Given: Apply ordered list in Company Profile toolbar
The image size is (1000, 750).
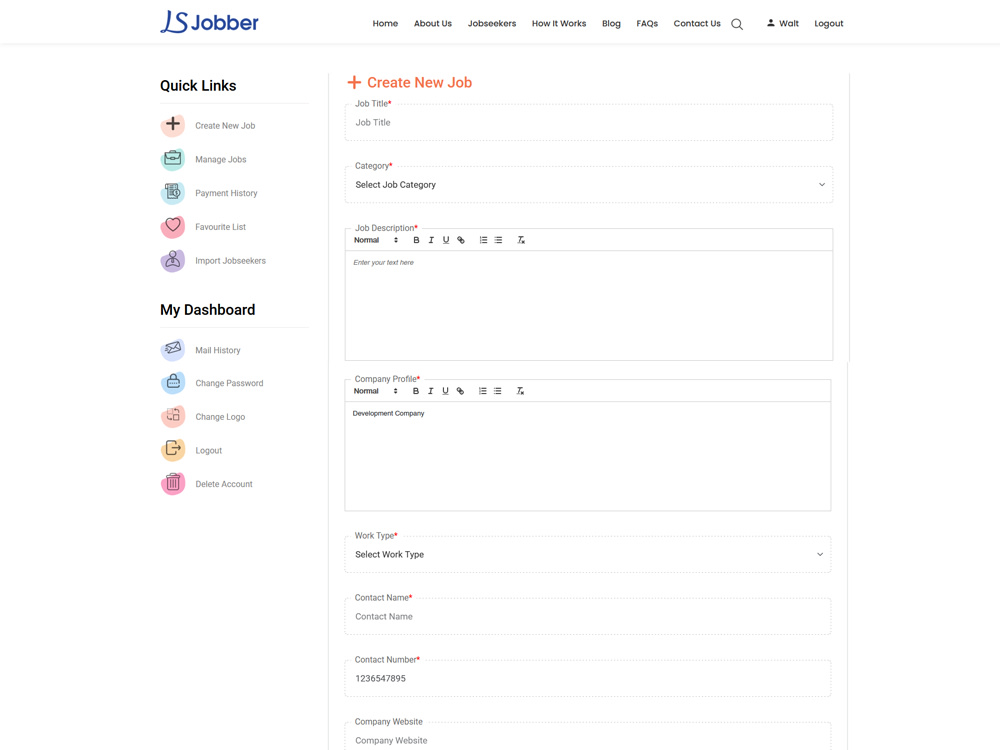Looking at the screenshot, I should click(483, 391).
